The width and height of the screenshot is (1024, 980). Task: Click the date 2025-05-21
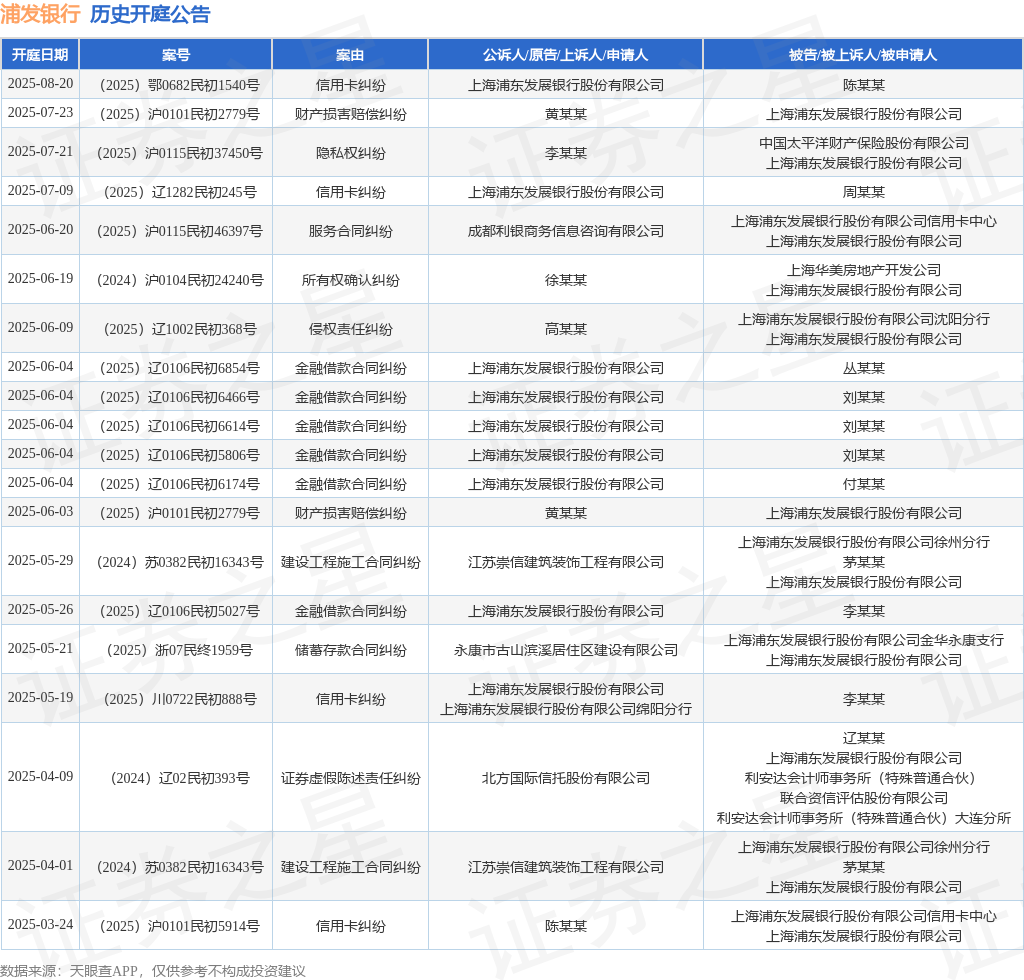(40, 649)
